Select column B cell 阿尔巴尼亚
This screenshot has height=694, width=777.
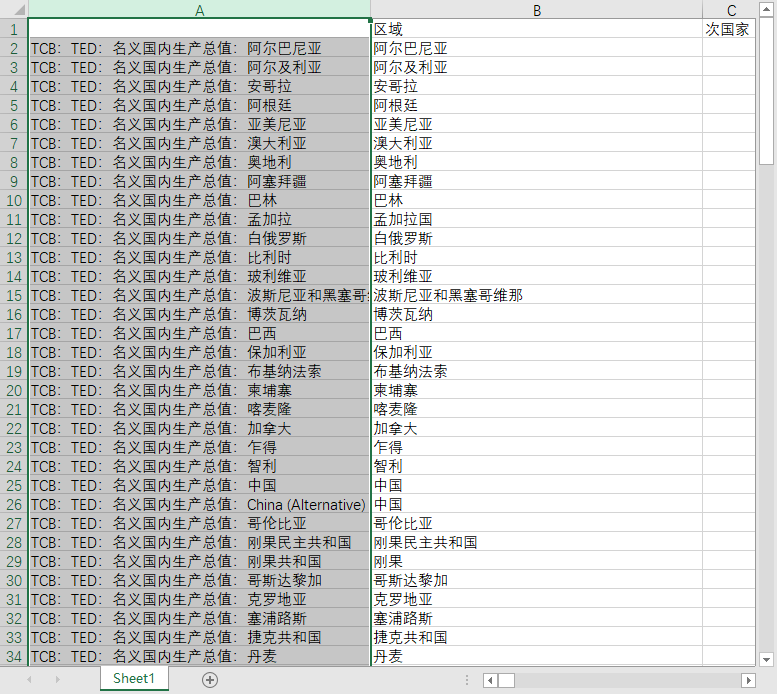537,48
